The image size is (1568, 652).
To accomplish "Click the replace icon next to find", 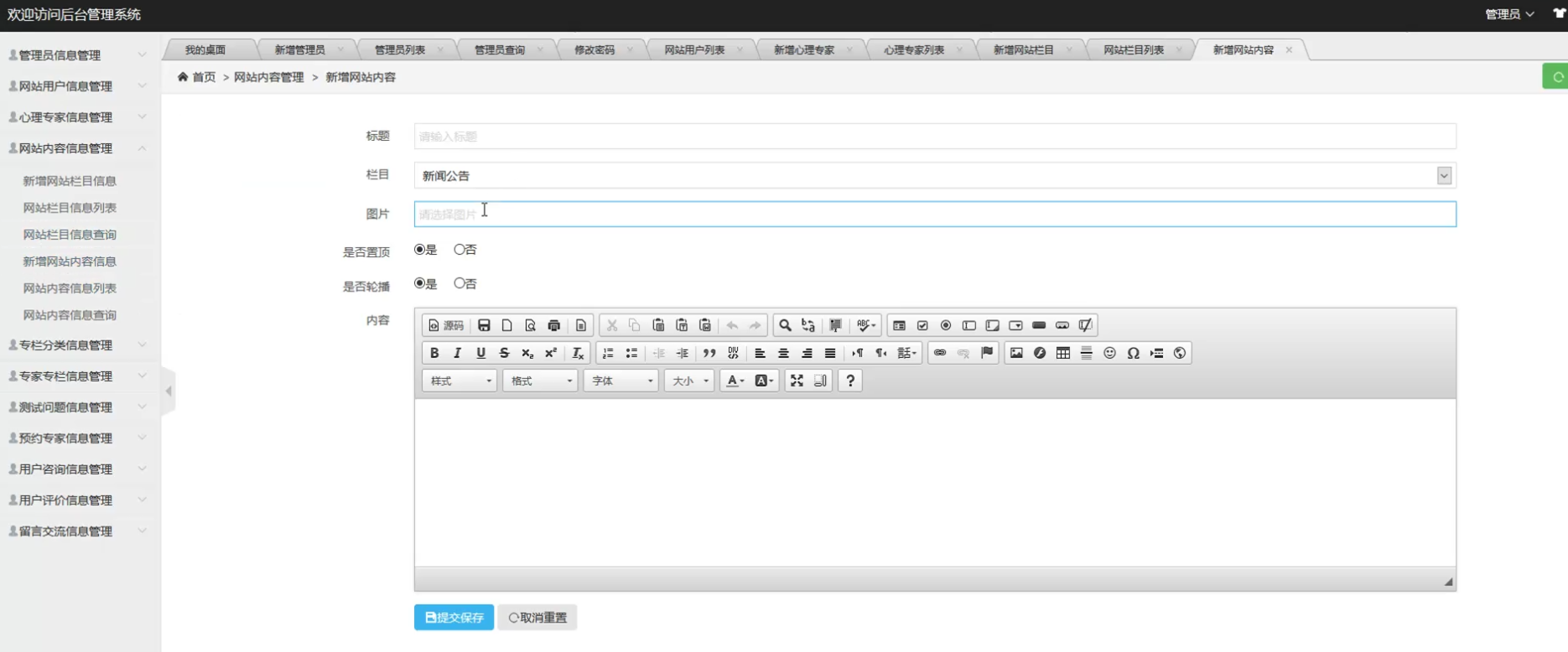I will (x=808, y=325).
